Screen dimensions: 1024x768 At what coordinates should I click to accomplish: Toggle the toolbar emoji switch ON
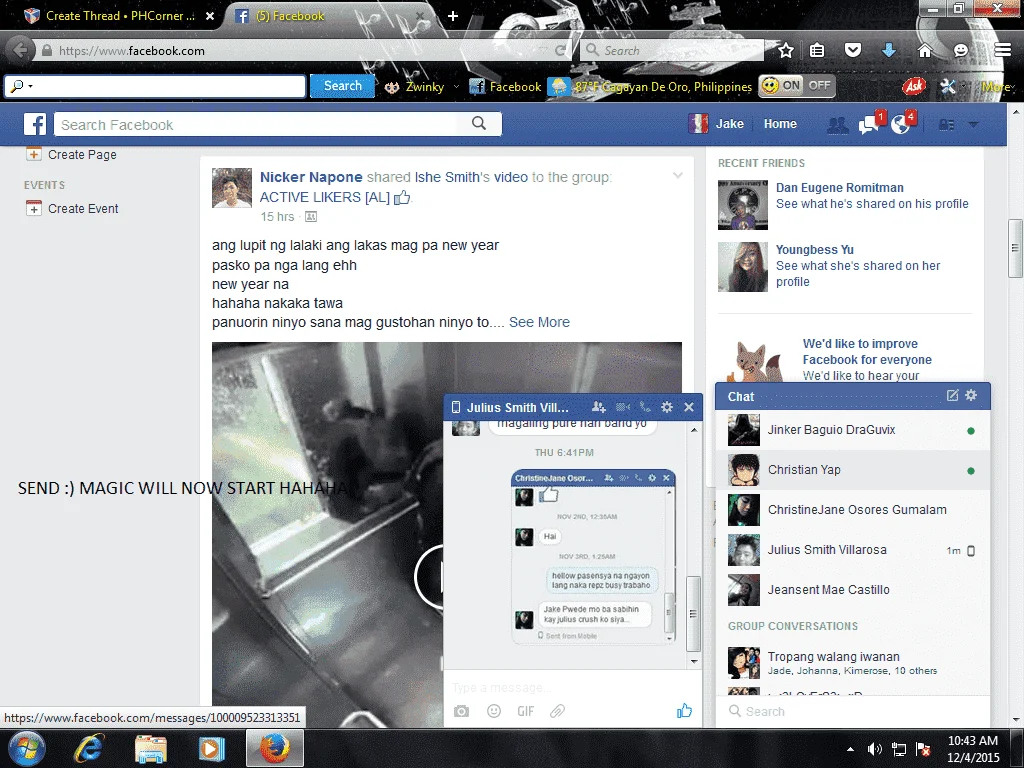782,86
